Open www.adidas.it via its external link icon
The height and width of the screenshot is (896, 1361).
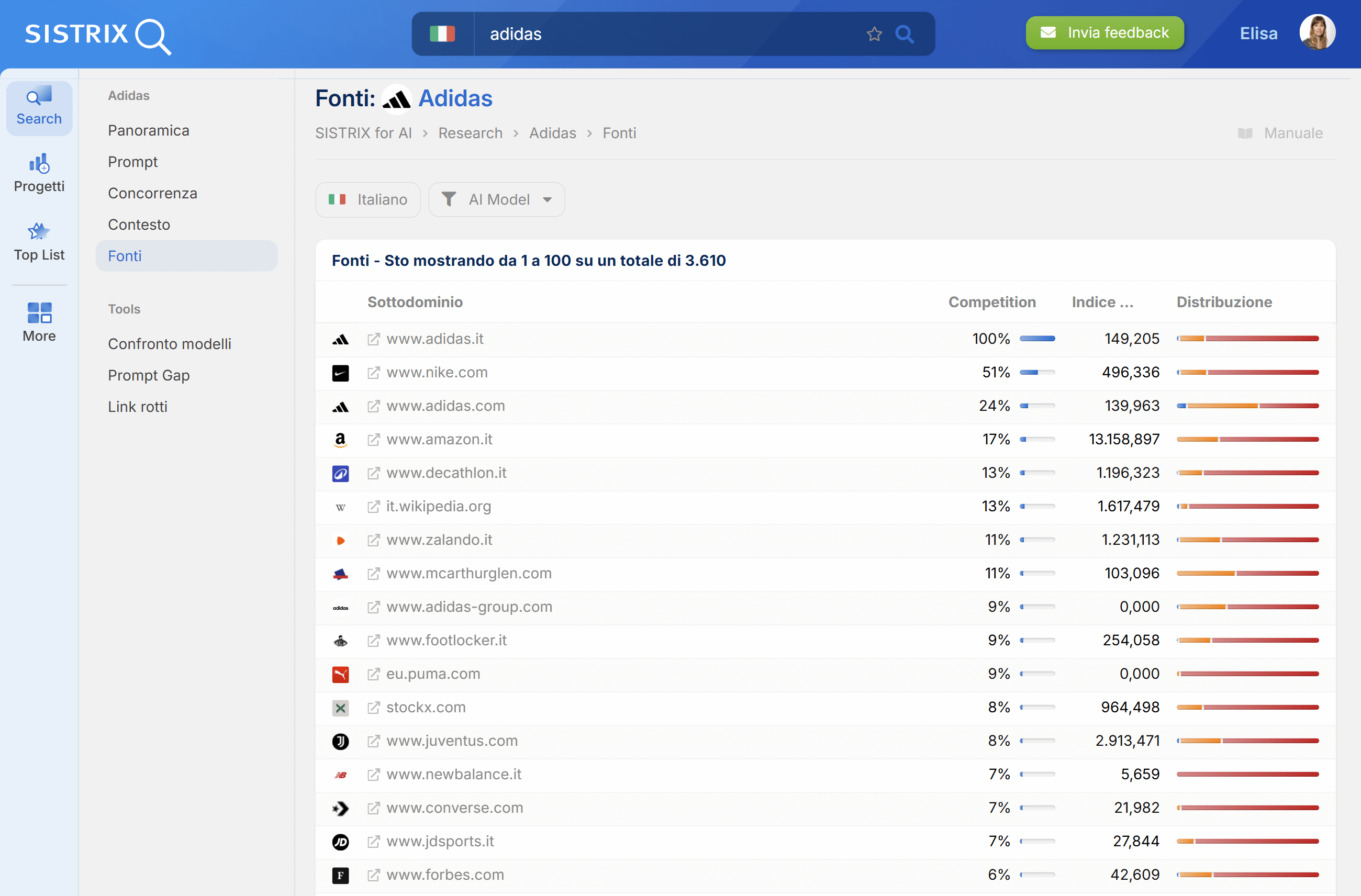pyautogui.click(x=374, y=339)
